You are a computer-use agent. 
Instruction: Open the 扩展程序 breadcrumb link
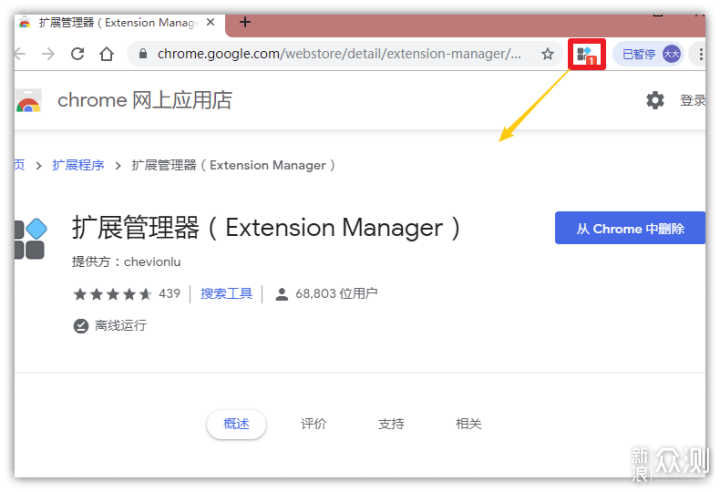pos(78,165)
